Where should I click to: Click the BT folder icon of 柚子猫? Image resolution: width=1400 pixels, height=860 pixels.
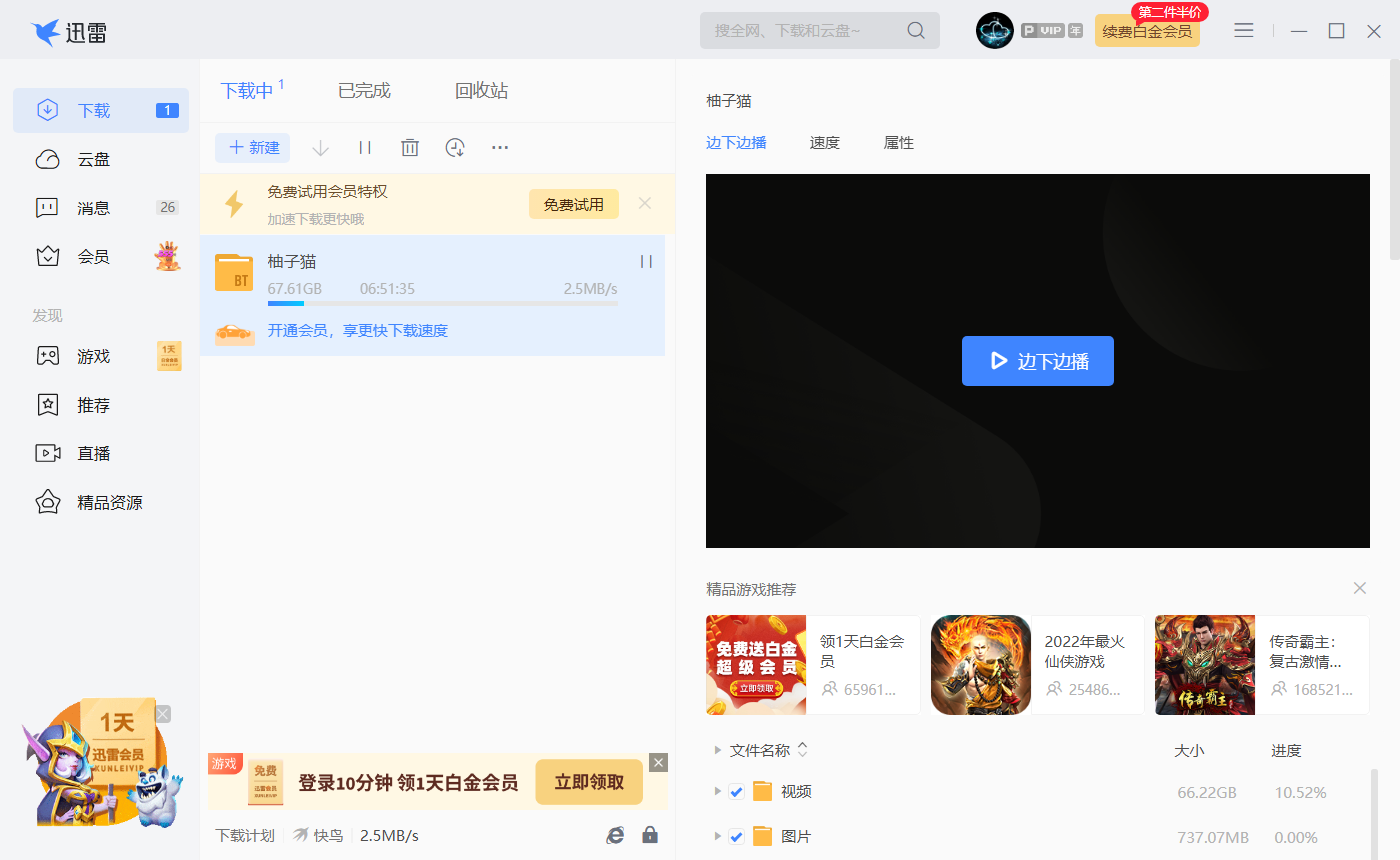pyautogui.click(x=234, y=272)
